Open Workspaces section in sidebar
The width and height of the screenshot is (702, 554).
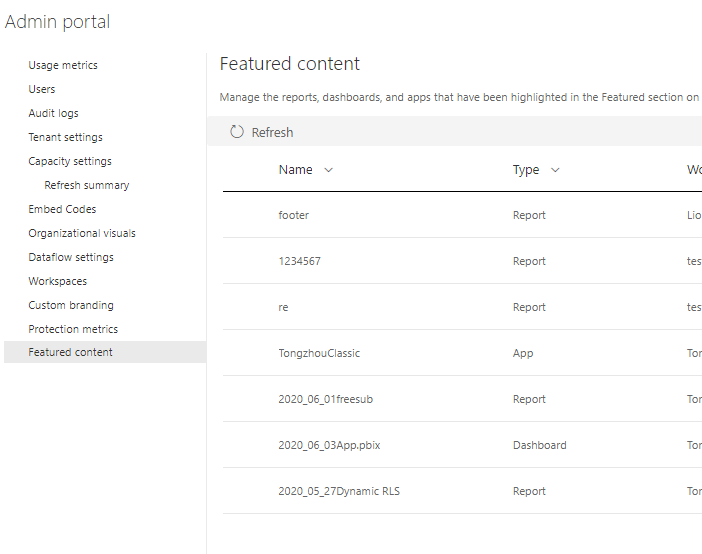point(57,281)
